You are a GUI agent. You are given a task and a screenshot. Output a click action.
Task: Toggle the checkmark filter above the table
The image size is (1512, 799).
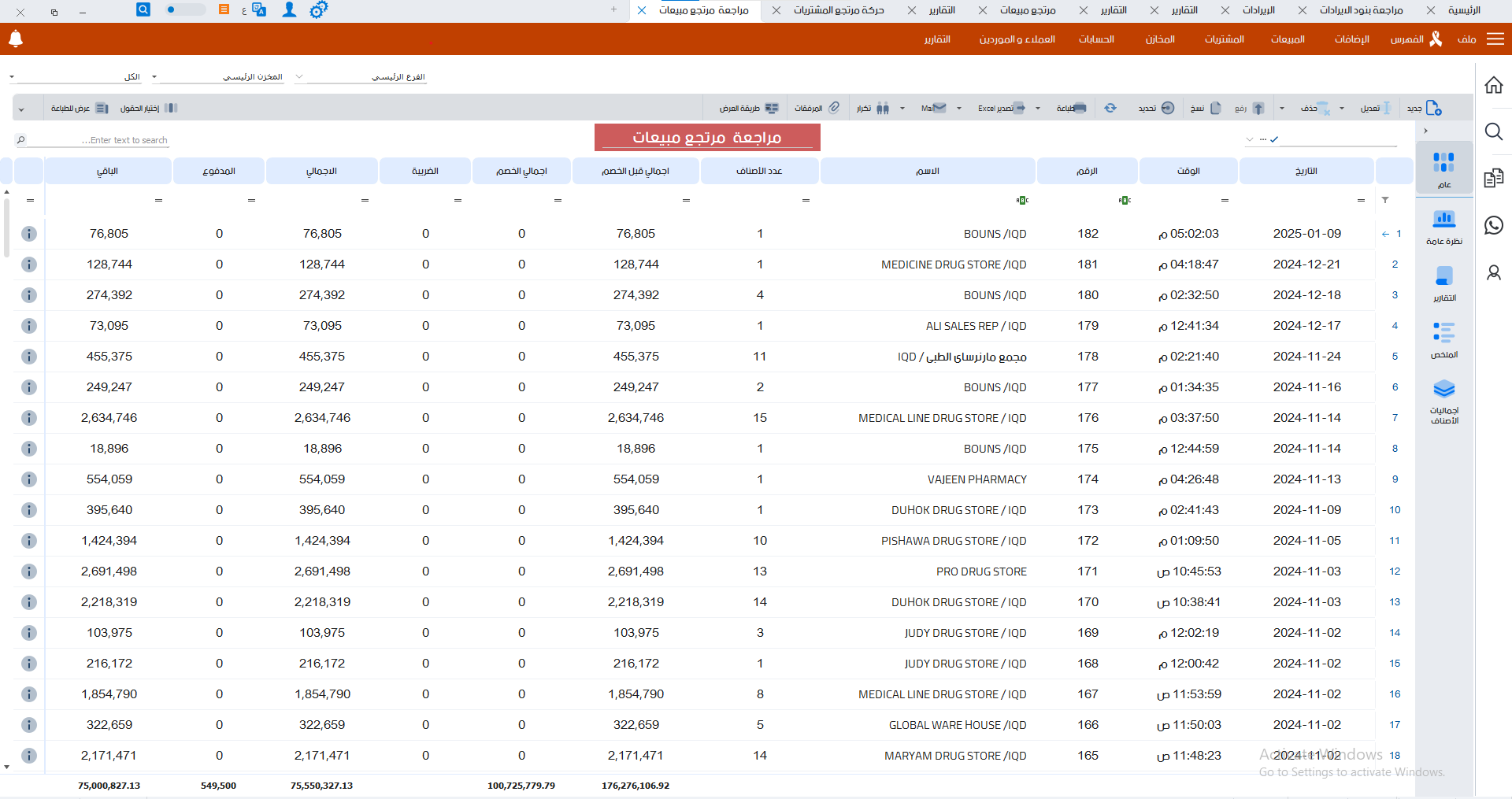(1274, 139)
